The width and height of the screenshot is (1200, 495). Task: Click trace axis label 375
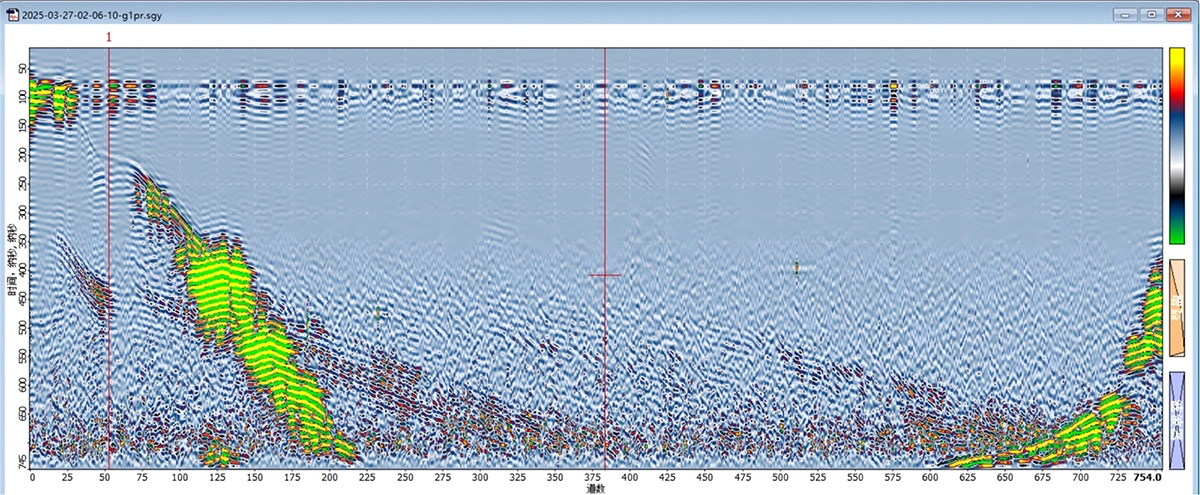pyautogui.click(x=593, y=478)
